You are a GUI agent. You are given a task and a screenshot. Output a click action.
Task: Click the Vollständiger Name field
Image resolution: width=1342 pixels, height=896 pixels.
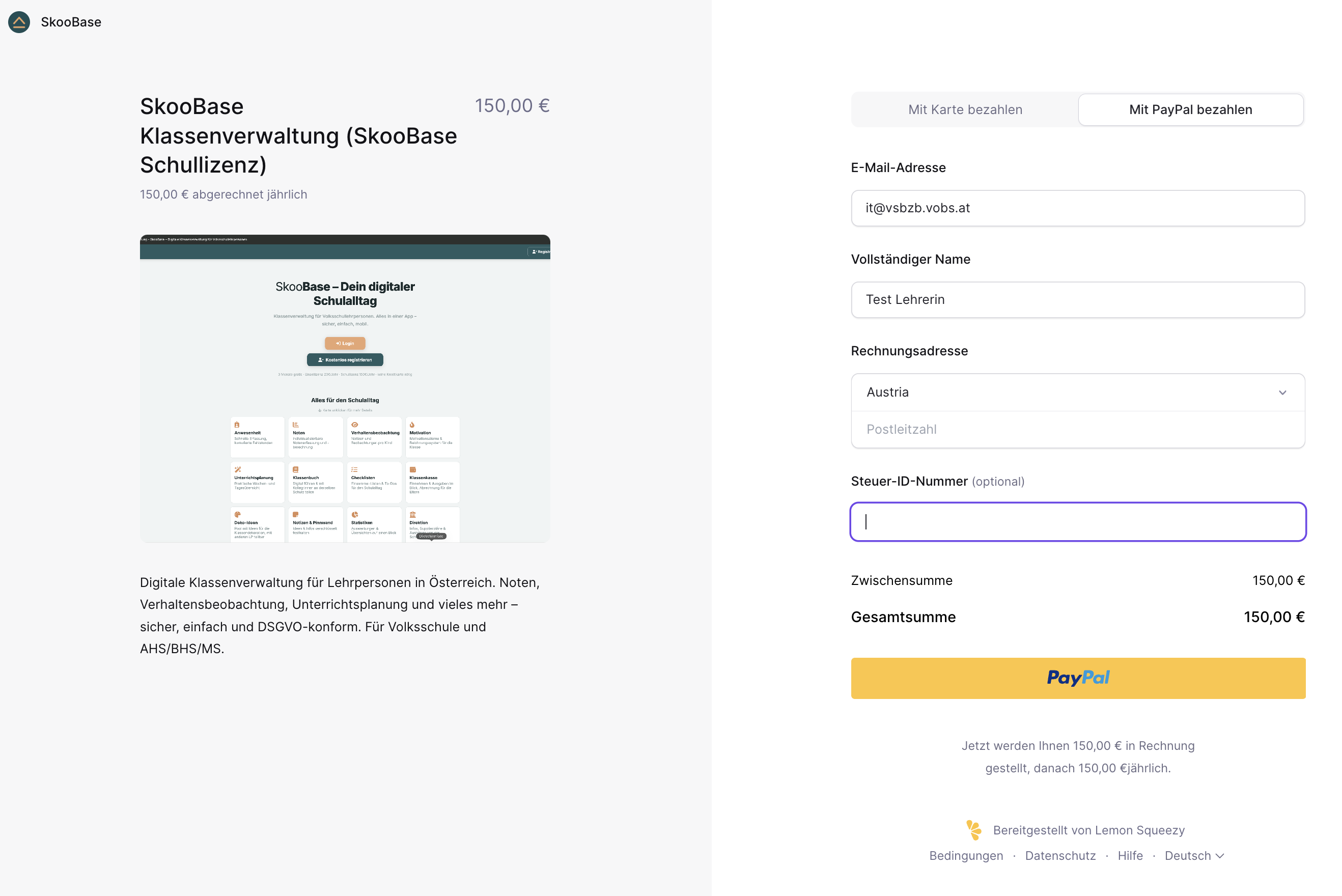[1077, 299]
